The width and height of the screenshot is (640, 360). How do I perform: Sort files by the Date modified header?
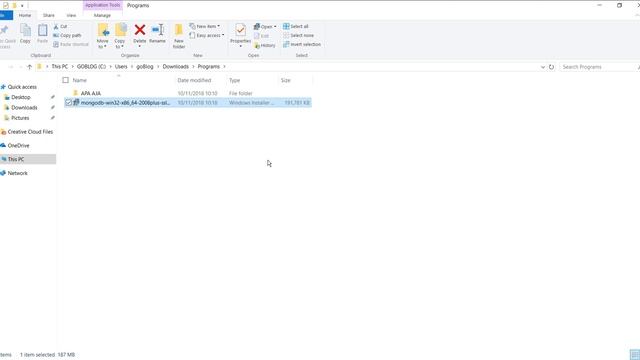coord(194,80)
